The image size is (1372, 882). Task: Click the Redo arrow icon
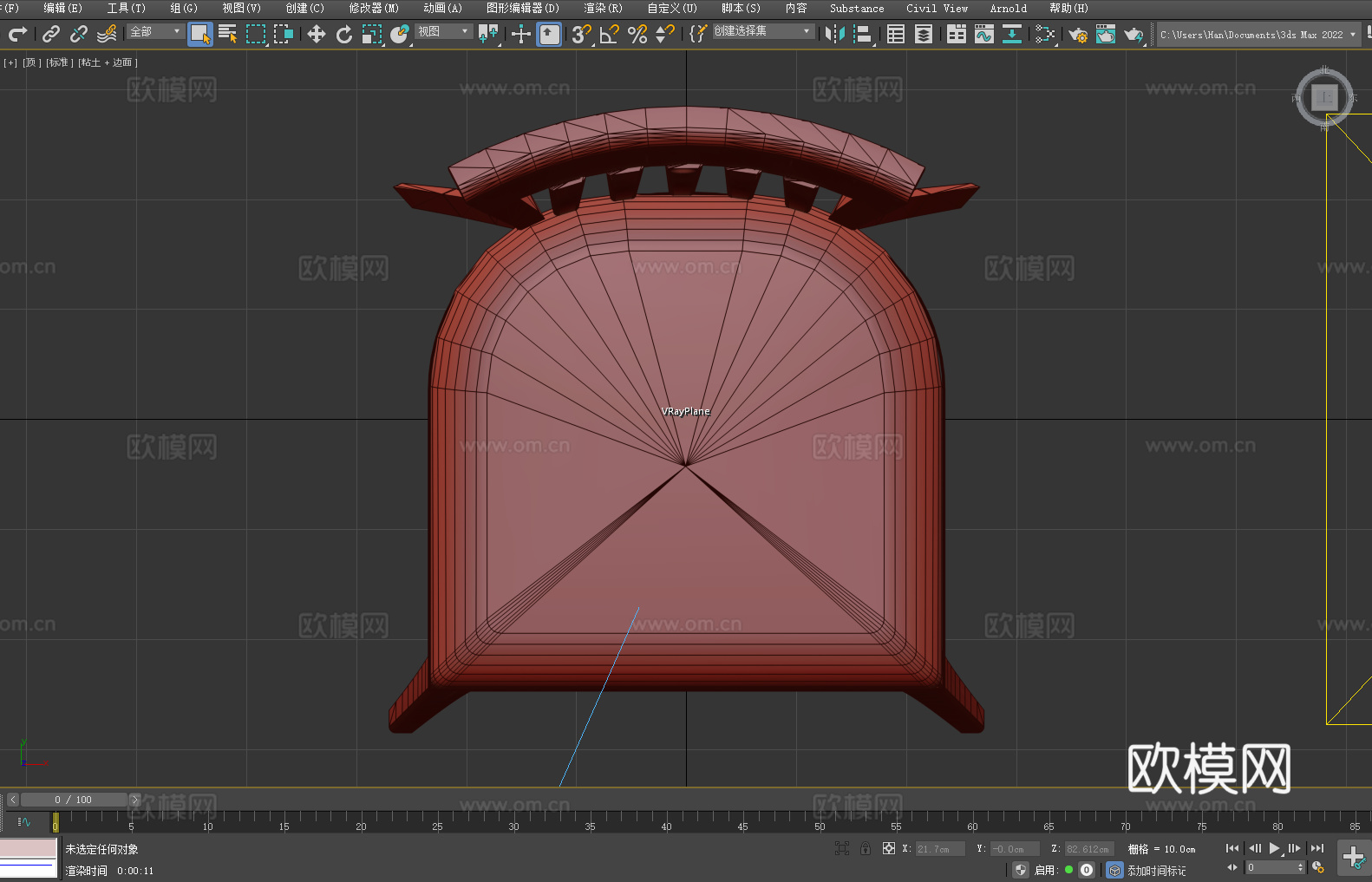pyautogui.click(x=17, y=34)
